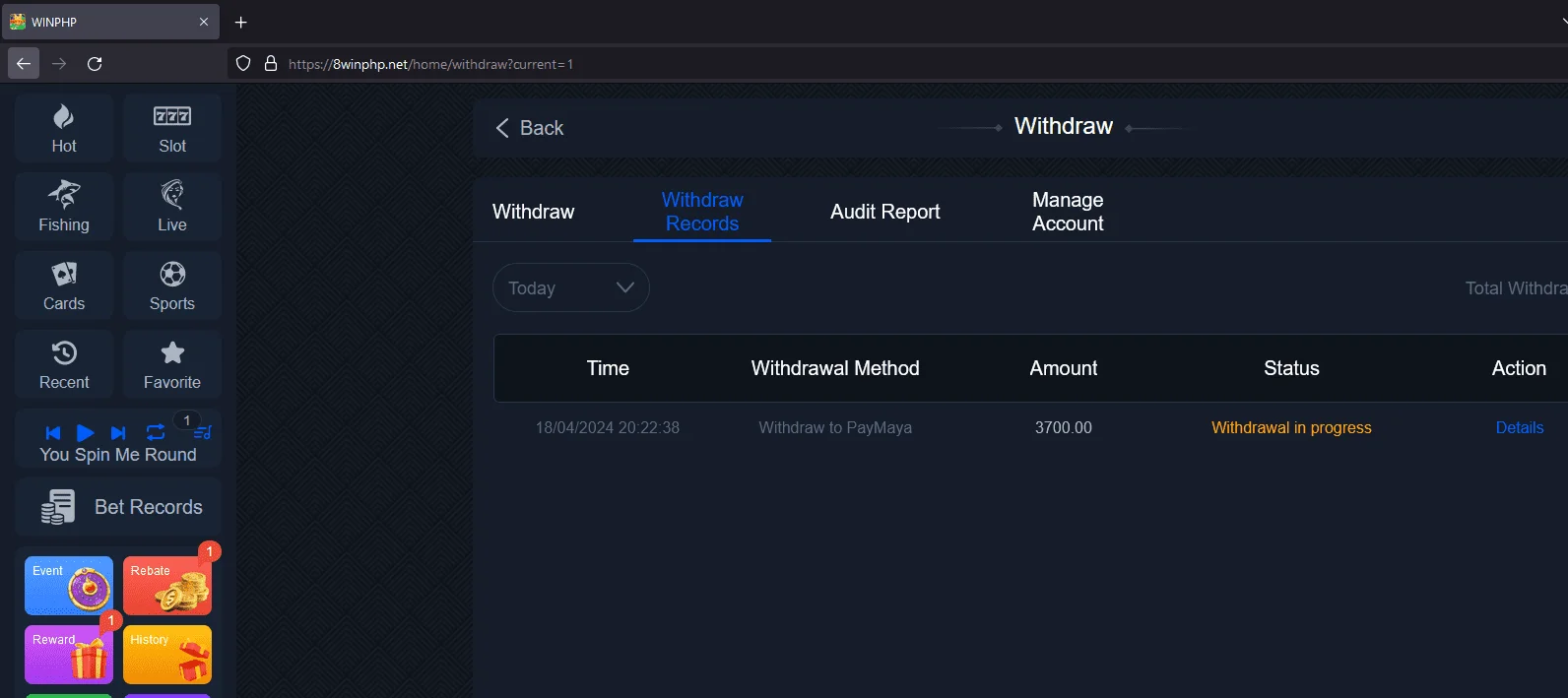Go Back from Withdraw page
The image size is (1568, 698).
pyautogui.click(x=529, y=128)
